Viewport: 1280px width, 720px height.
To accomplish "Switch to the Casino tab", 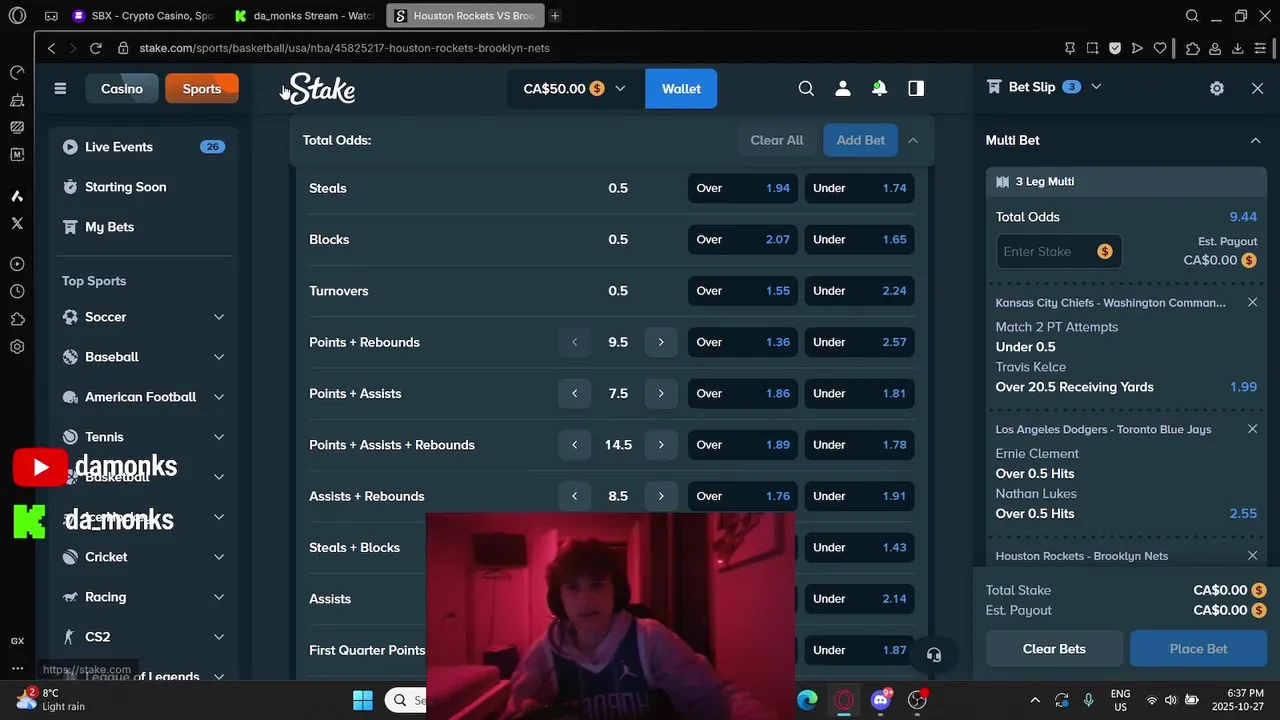I will pyautogui.click(x=121, y=89).
